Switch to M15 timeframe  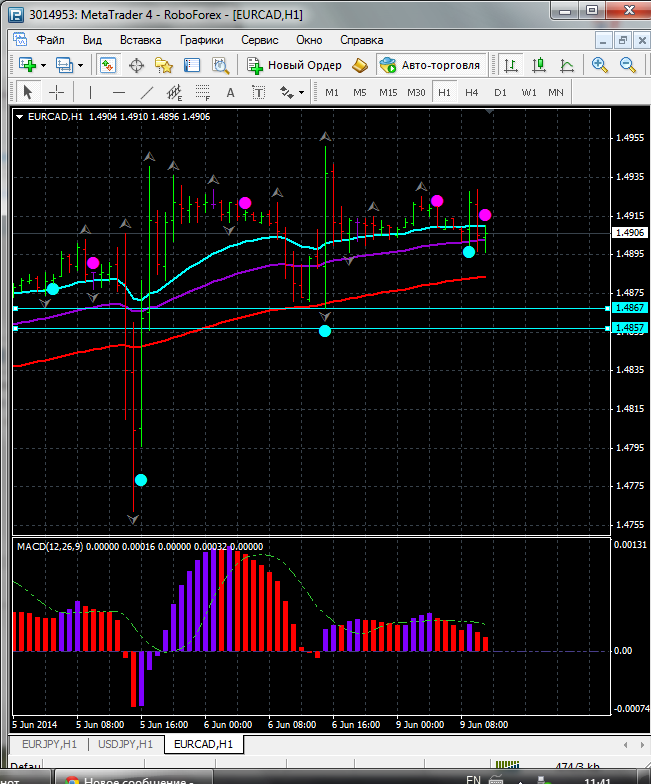pos(388,92)
